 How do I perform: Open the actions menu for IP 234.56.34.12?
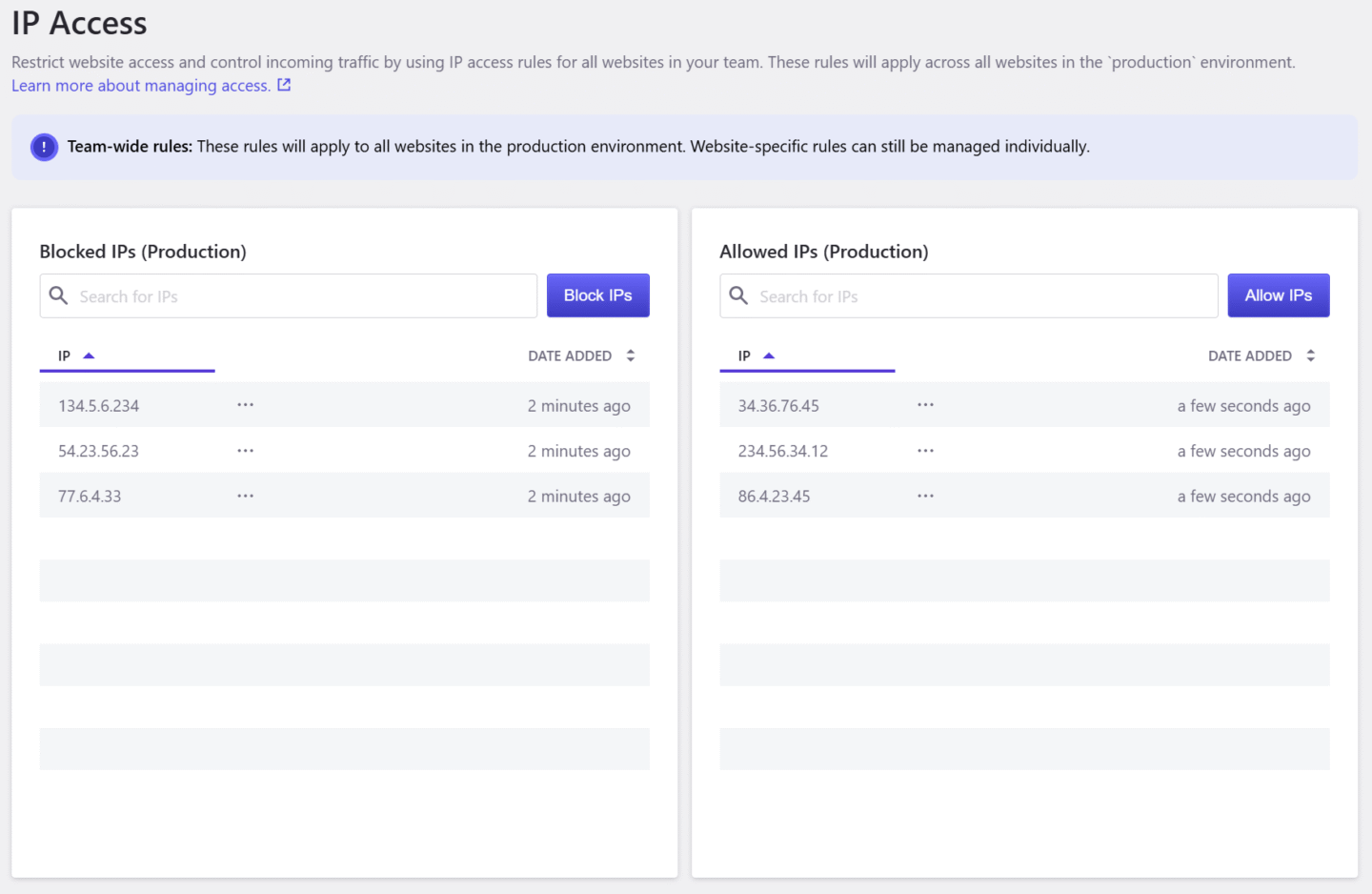pos(925,450)
